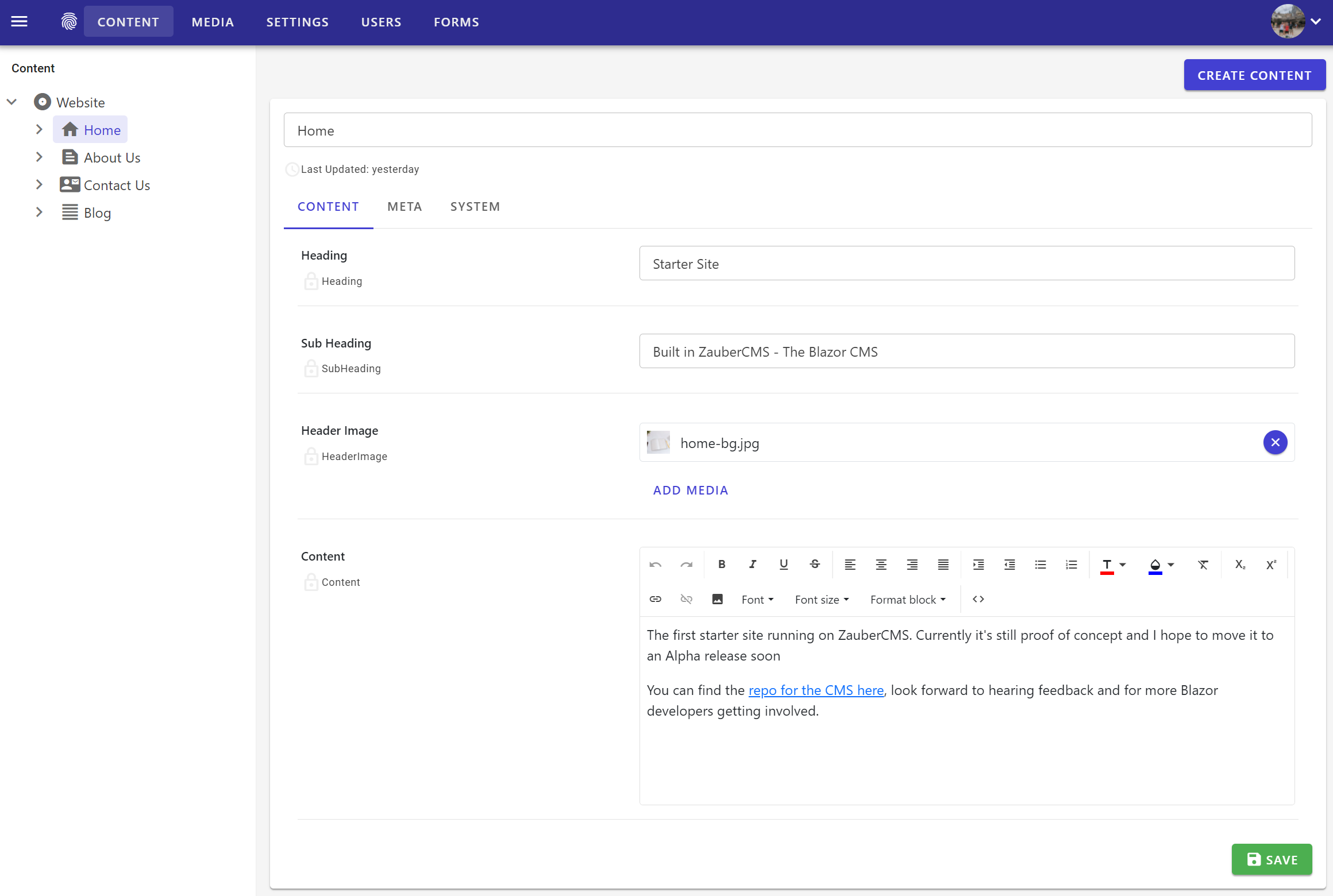The height and width of the screenshot is (896, 1333).
Task: Expand the Home tree node
Action: click(x=39, y=130)
